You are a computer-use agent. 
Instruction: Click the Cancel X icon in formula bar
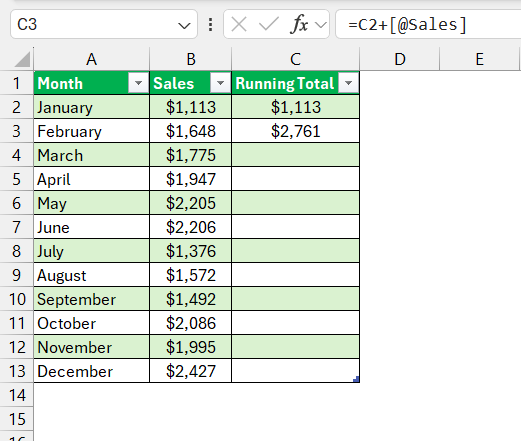[239, 24]
